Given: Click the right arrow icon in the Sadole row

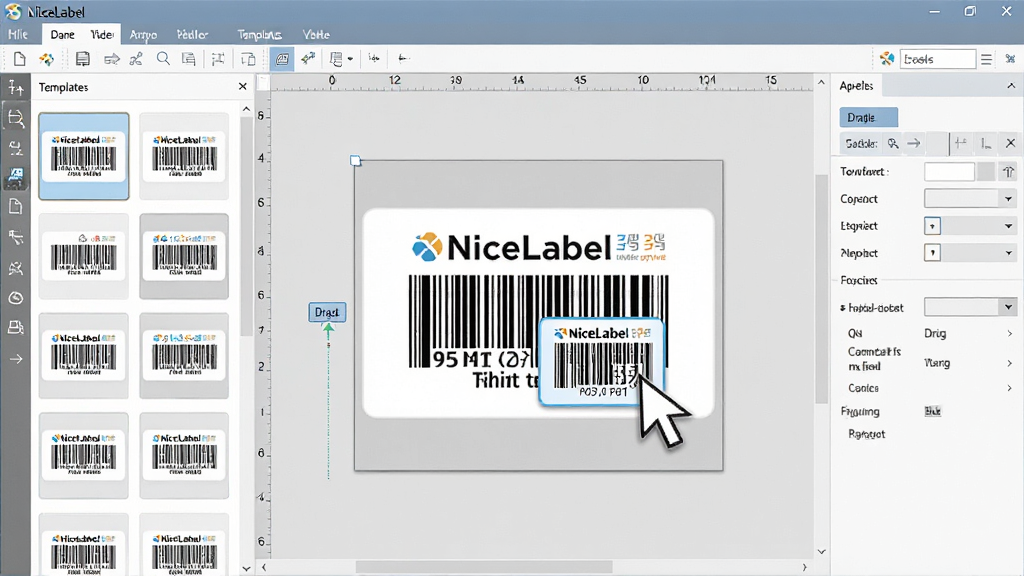Looking at the screenshot, I should (914, 144).
